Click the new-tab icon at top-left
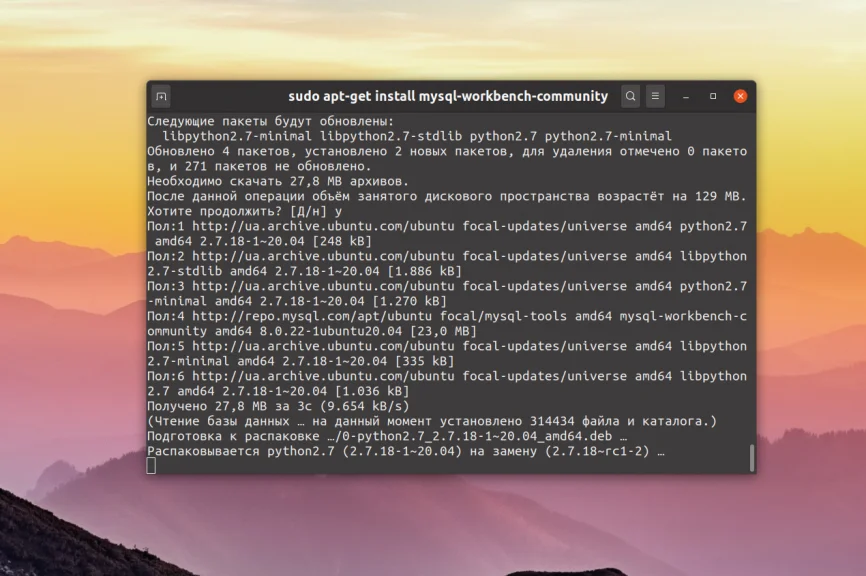Screen dimensions: 866x576 161,96
